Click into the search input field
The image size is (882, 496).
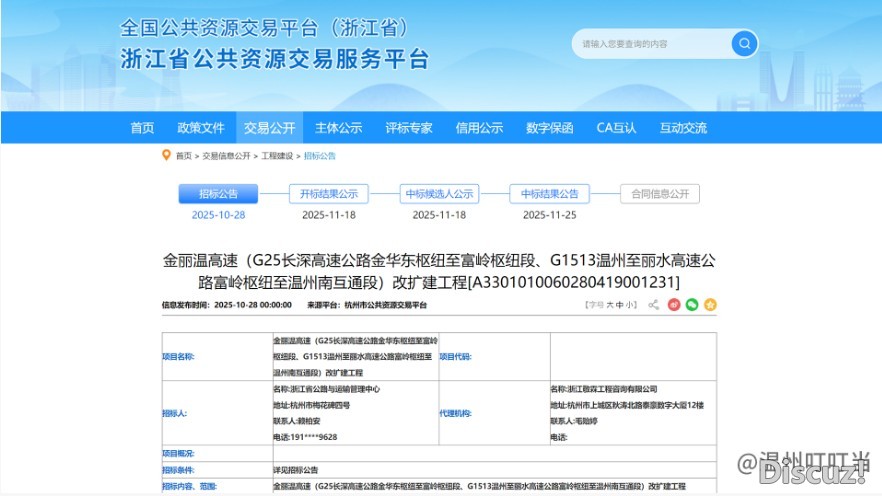650,44
